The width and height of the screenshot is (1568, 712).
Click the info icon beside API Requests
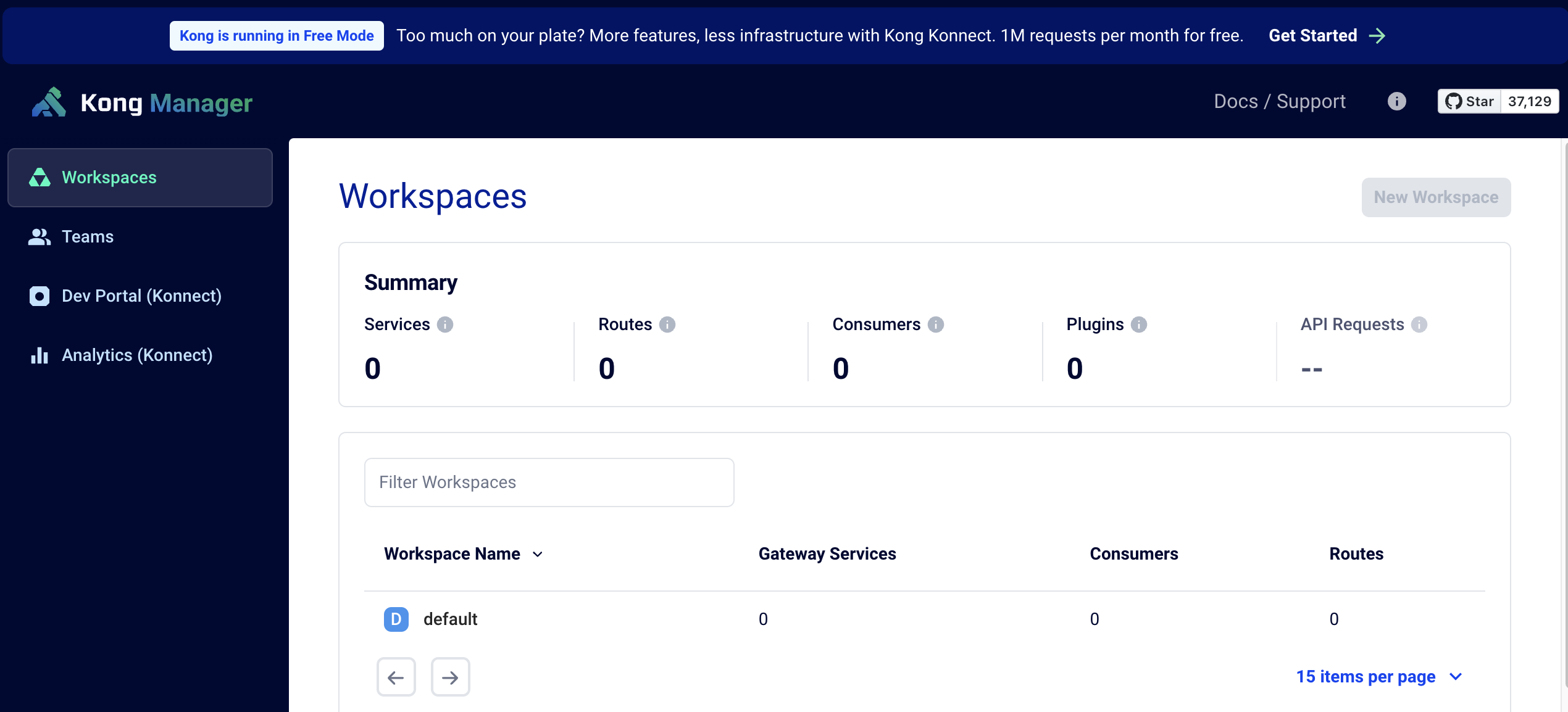tap(1419, 325)
